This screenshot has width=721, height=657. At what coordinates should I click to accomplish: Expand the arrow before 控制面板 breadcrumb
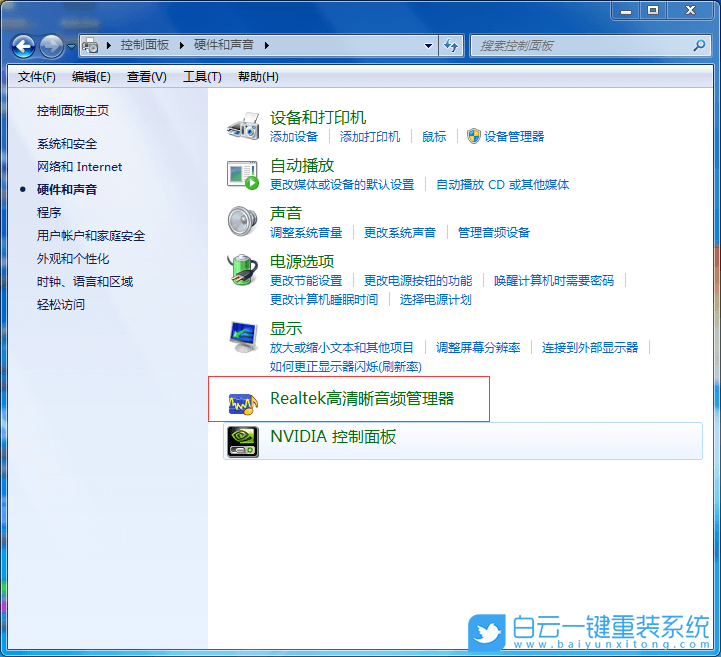(109, 45)
